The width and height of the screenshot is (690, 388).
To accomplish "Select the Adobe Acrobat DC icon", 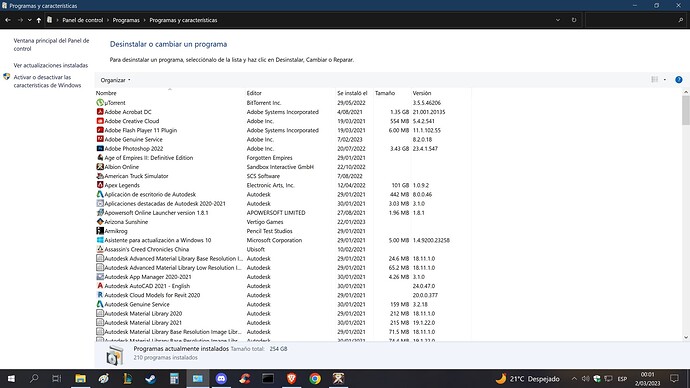I will point(100,112).
